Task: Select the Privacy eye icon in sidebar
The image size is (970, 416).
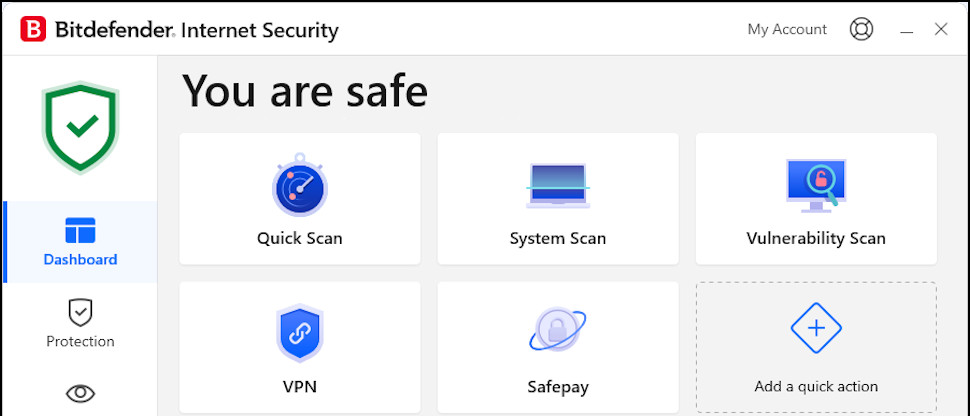Action: click(x=80, y=393)
